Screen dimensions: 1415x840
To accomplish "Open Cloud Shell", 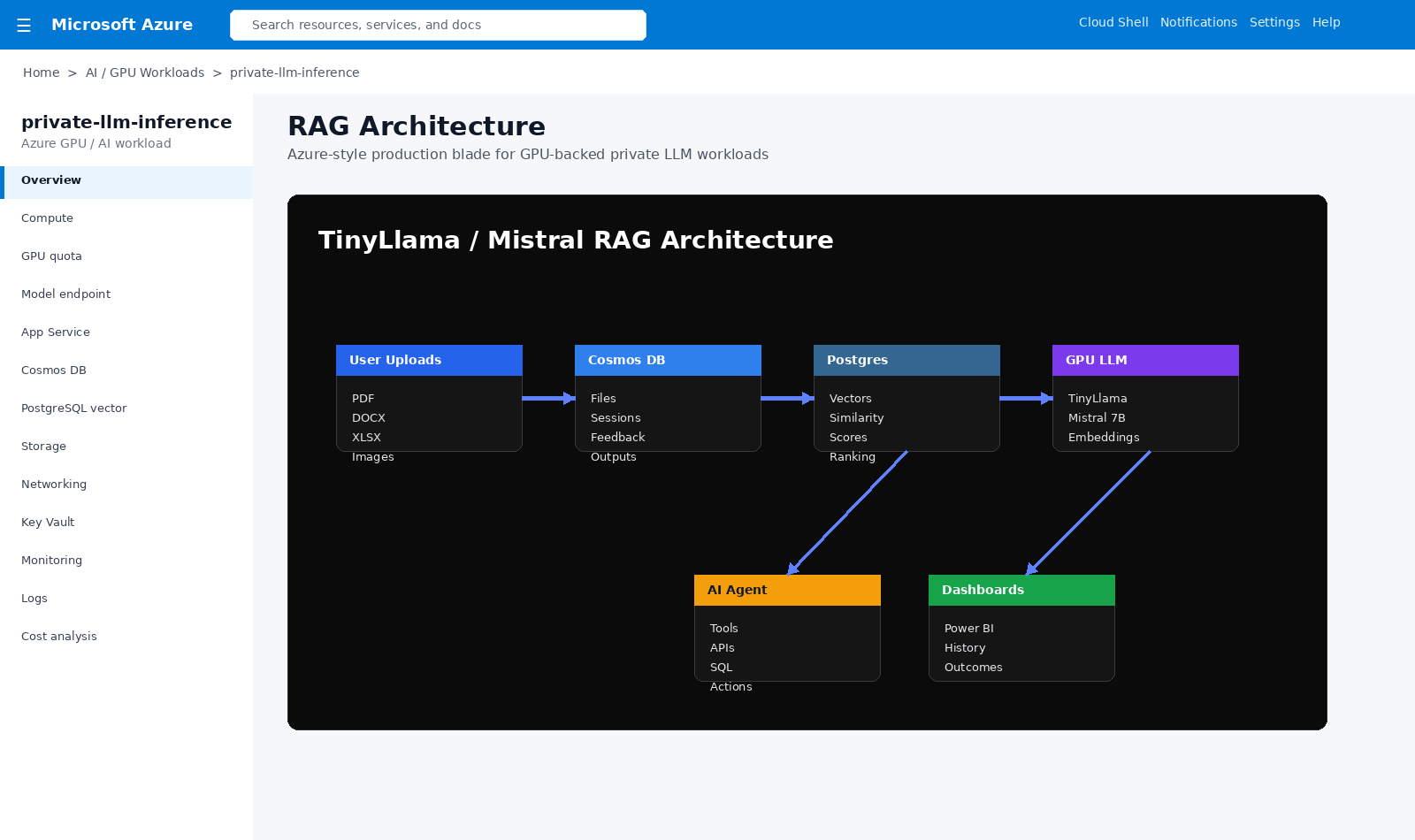I will point(1113,22).
